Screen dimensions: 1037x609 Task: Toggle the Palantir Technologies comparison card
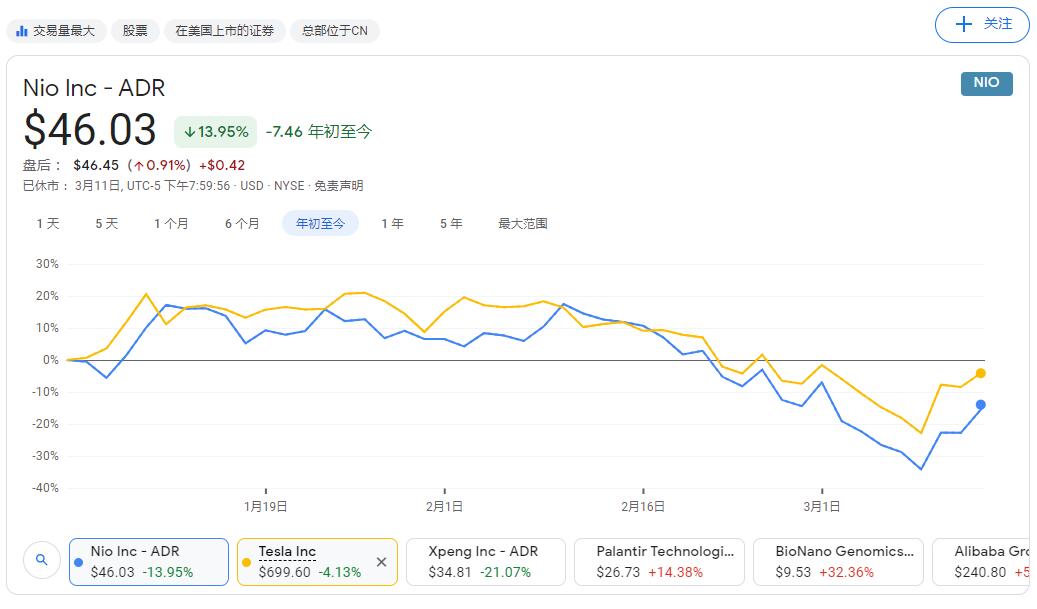pos(660,562)
